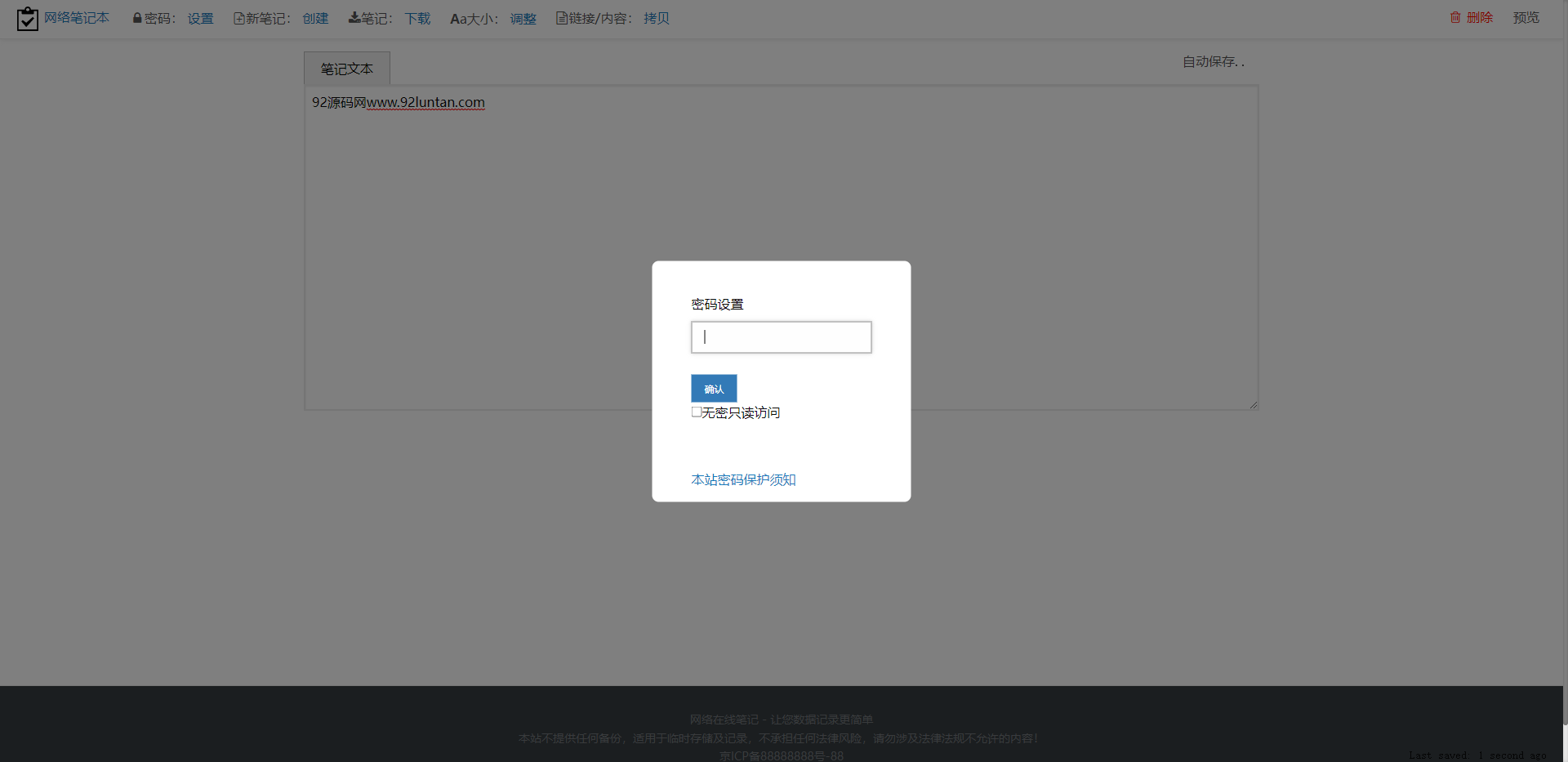The width and height of the screenshot is (1568, 762).
Task: Click 下载 to download the note
Action: pyautogui.click(x=417, y=18)
